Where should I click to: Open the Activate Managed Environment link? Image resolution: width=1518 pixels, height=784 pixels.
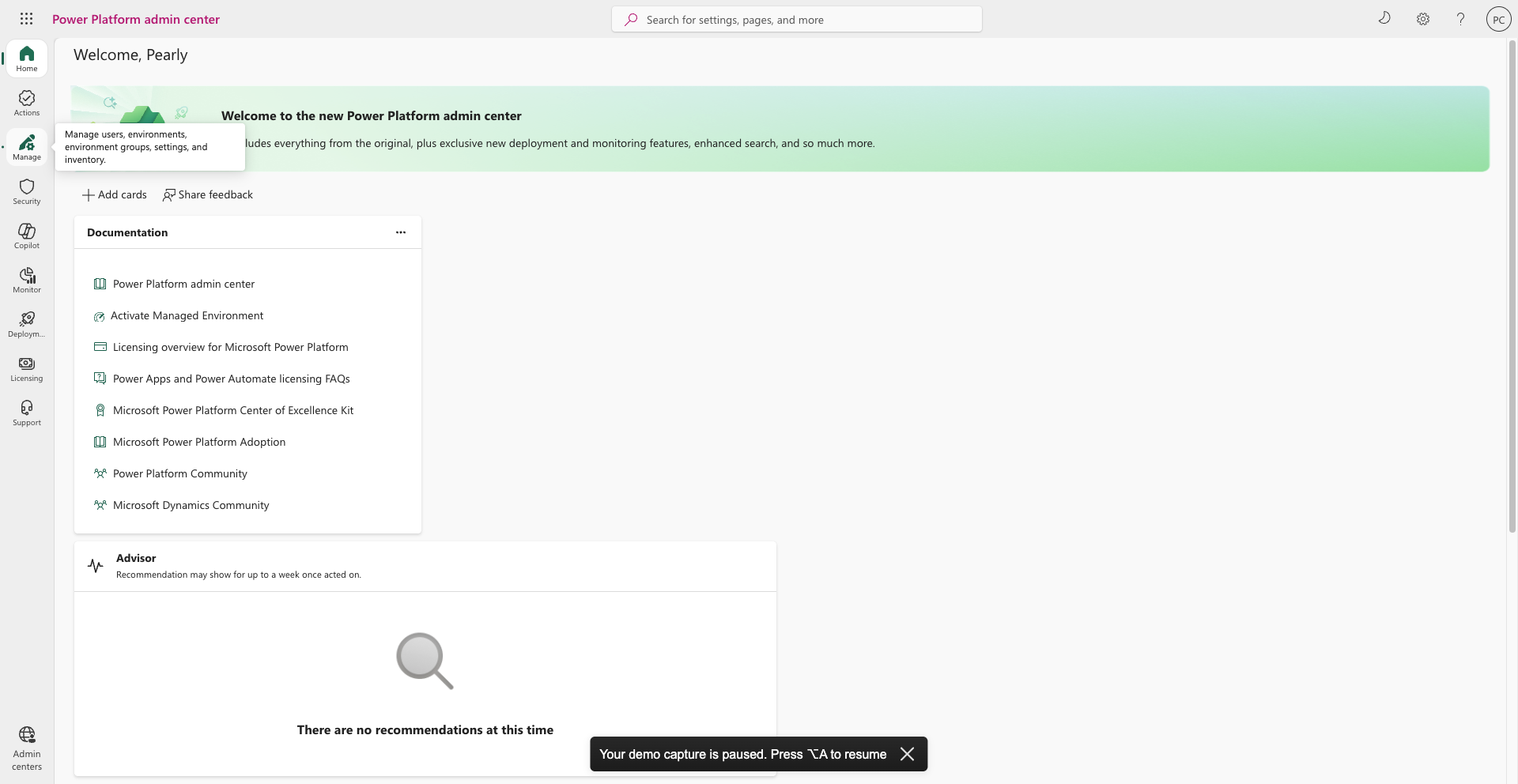coord(187,315)
